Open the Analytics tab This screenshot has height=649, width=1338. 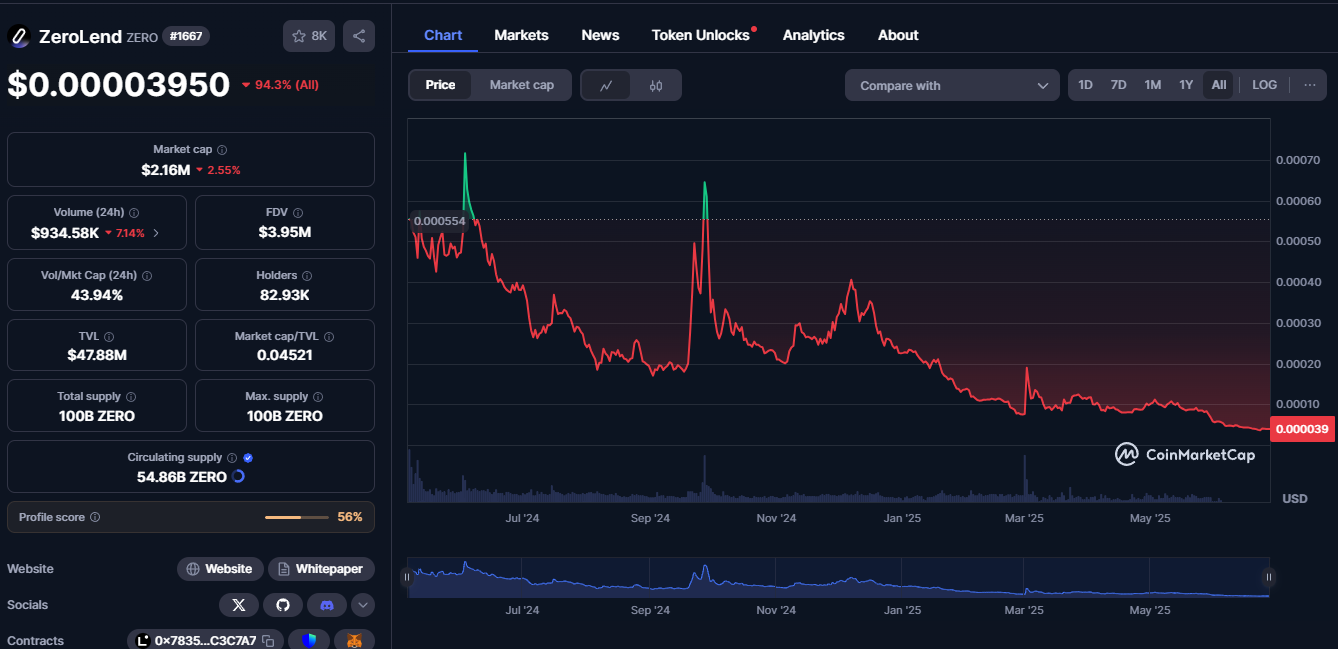coord(813,35)
